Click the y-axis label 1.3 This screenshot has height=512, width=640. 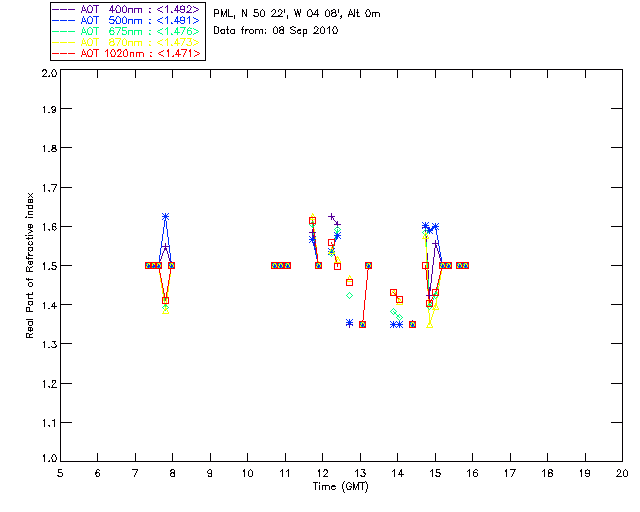(x=49, y=344)
